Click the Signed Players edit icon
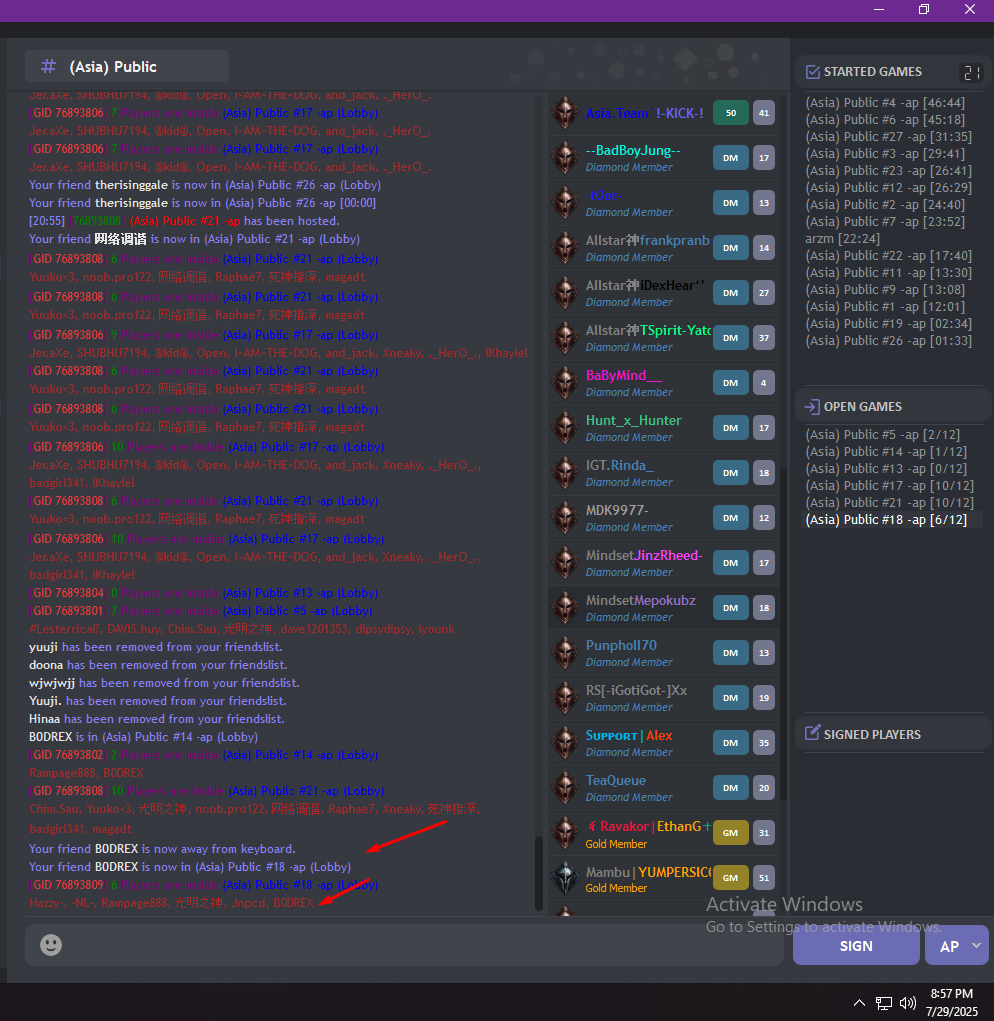 tap(812, 733)
